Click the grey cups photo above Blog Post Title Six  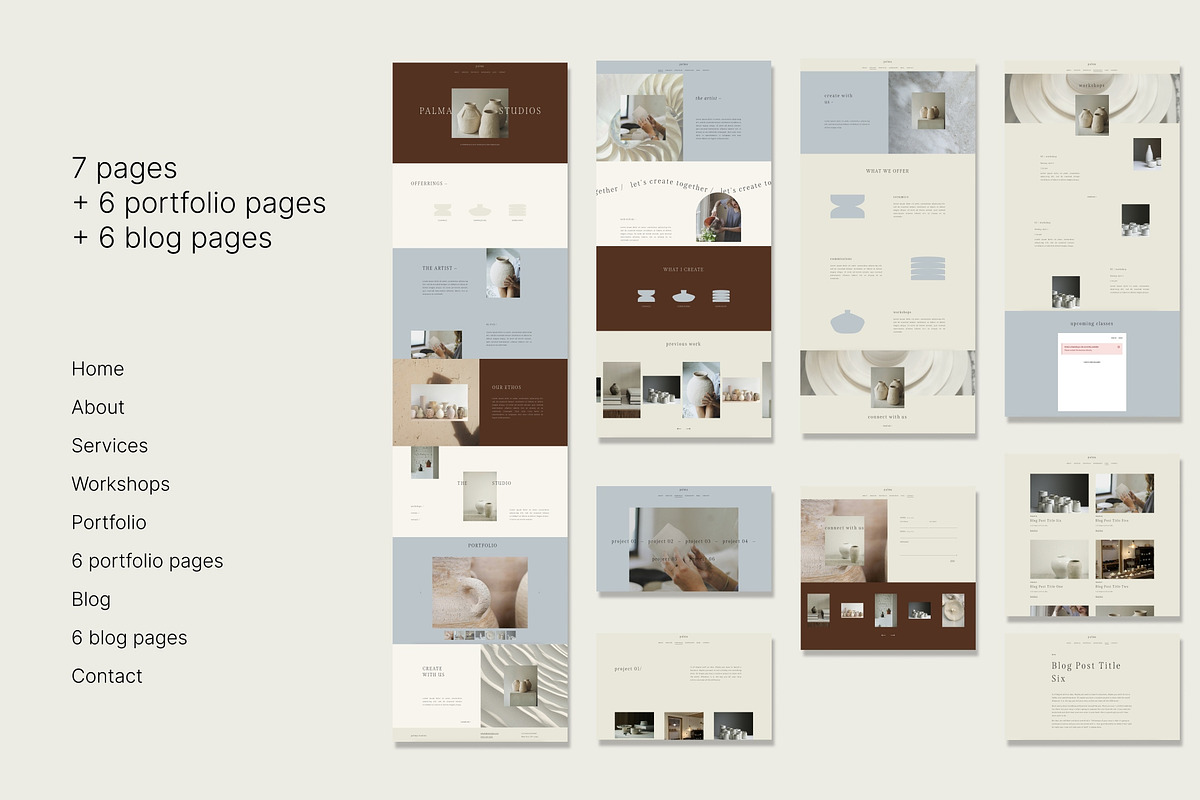[x=1059, y=493]
